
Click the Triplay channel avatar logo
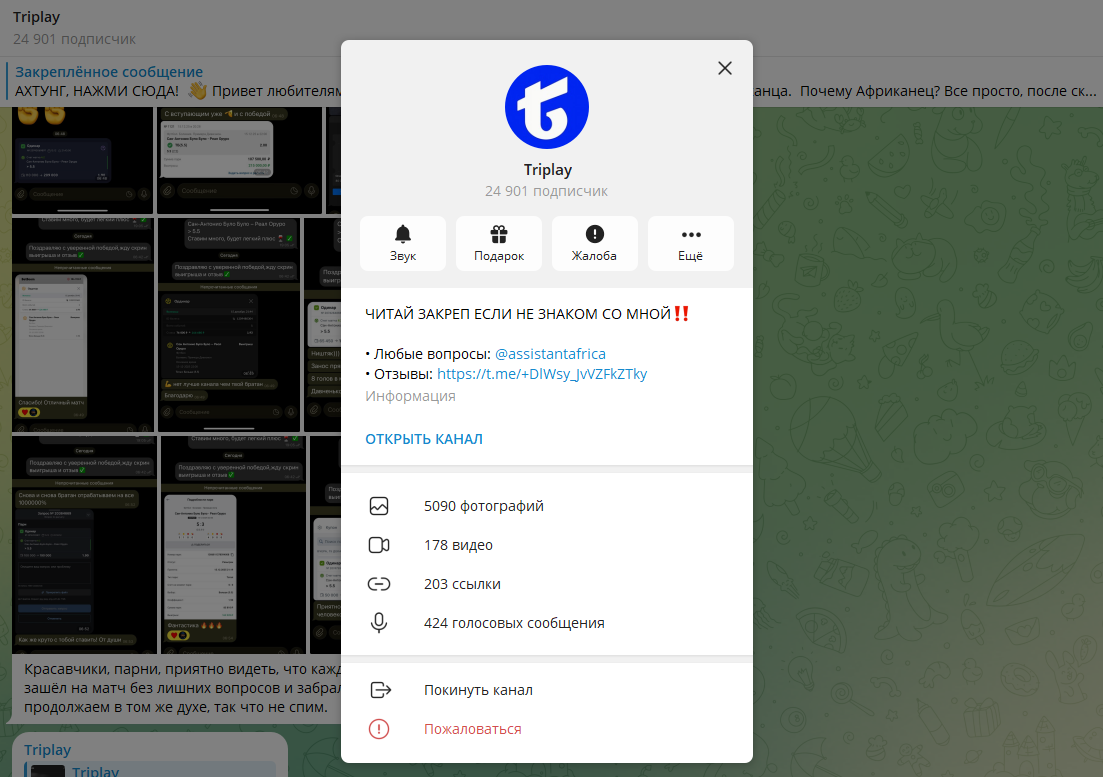[547, 107]
